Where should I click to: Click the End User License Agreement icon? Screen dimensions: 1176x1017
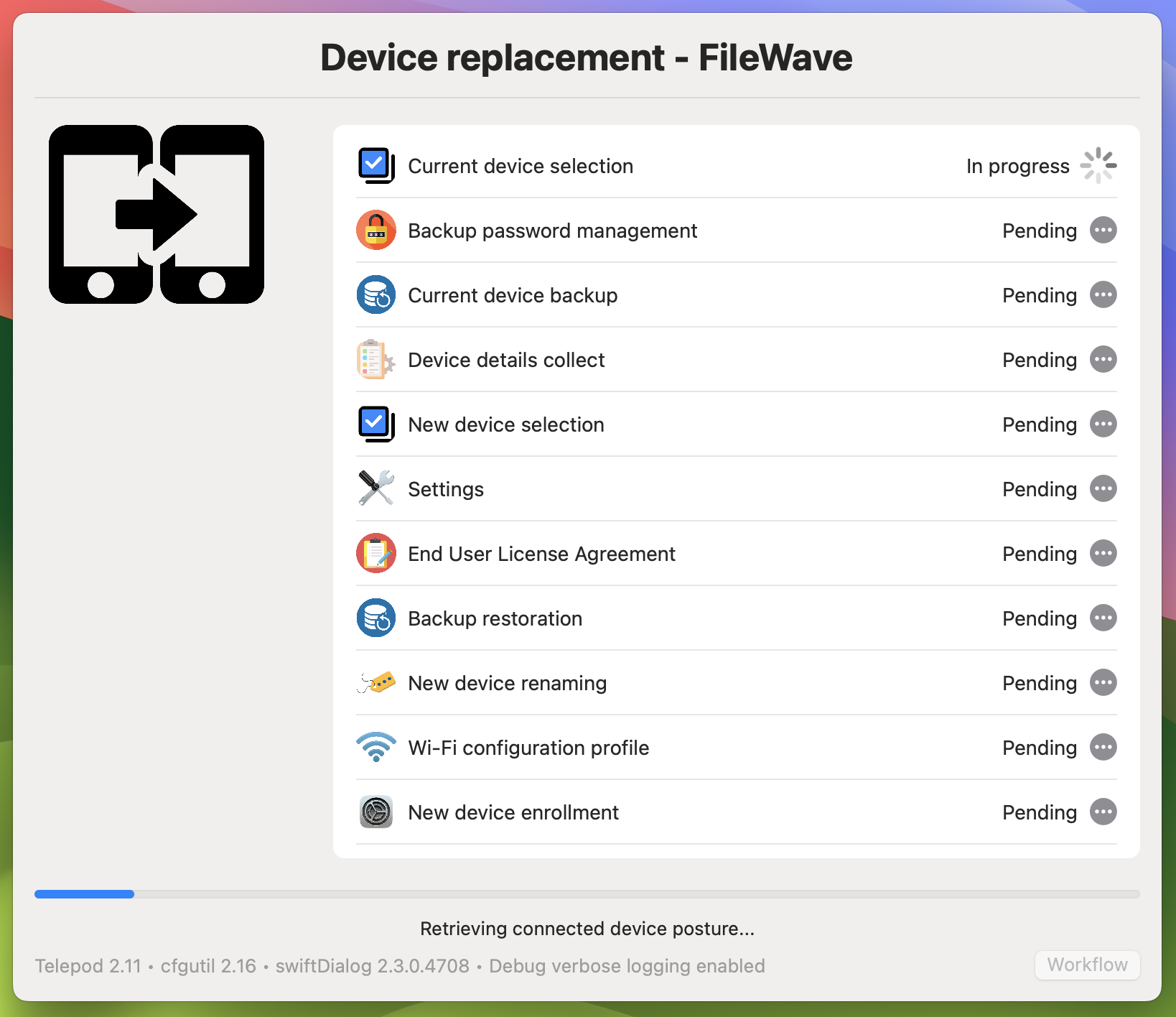click(x=376, y=553)
